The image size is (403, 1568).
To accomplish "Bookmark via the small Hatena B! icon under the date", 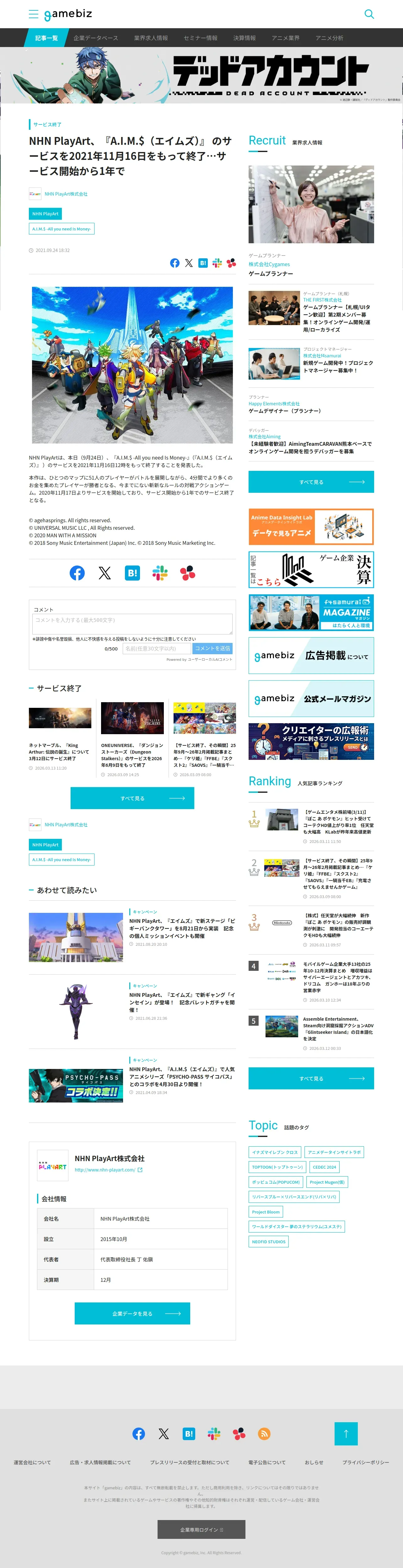I will click(203, 263).
